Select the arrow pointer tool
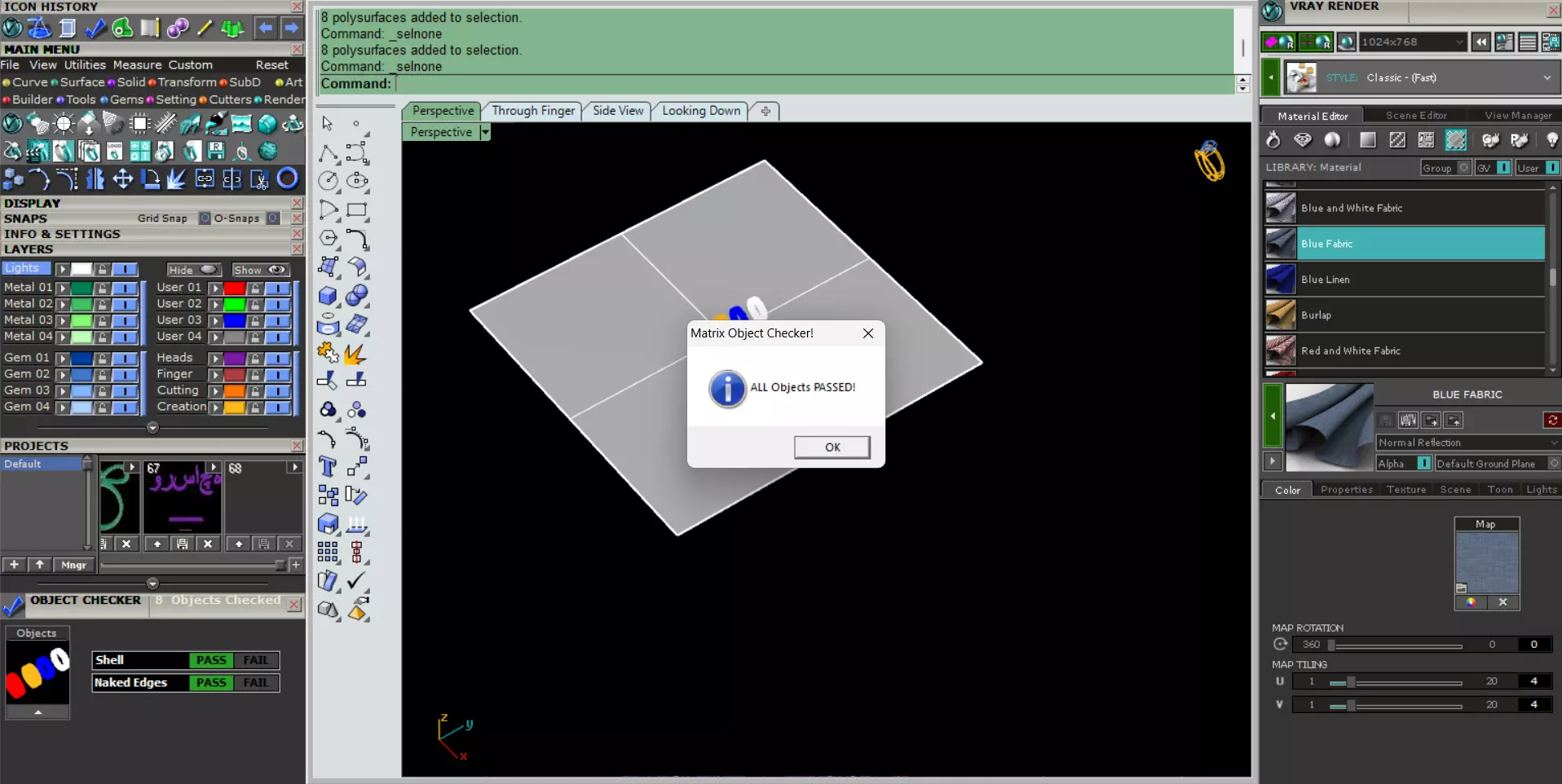 [328, 123]
